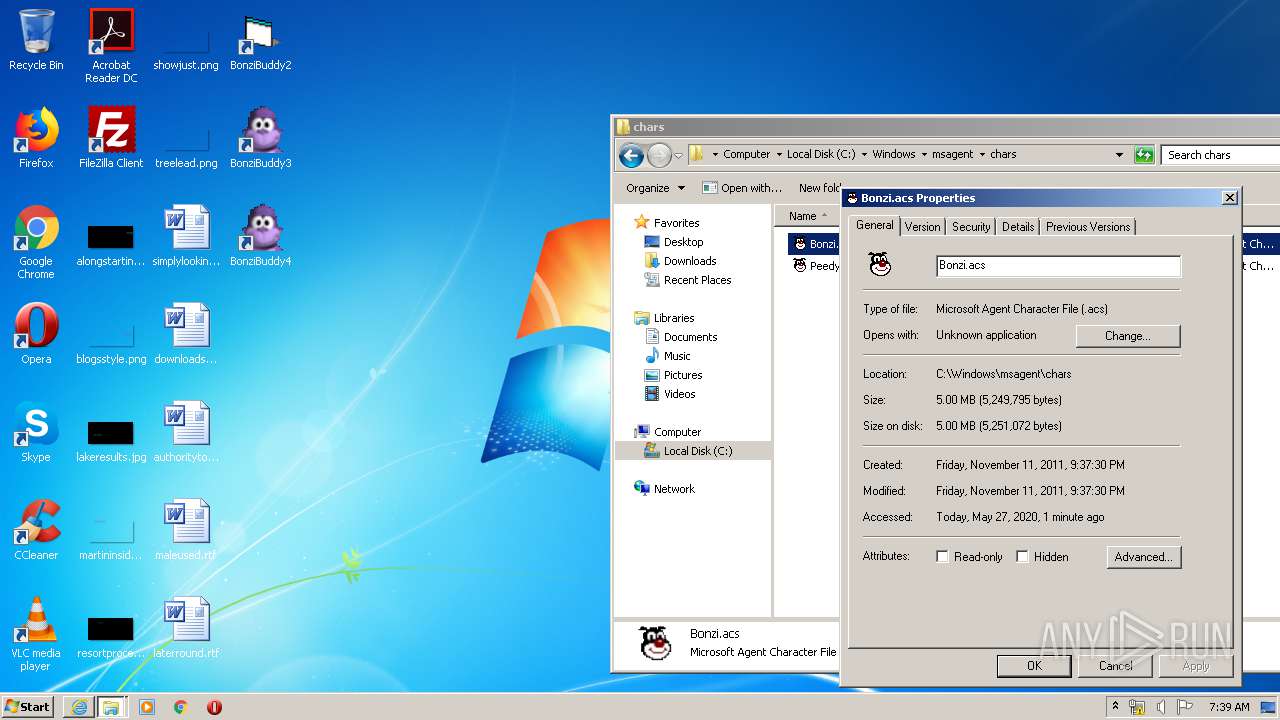The width and height of the screenshot is (1280, 720).
Task: Open Recent Places in navigation pane
Action: (687, 280)
